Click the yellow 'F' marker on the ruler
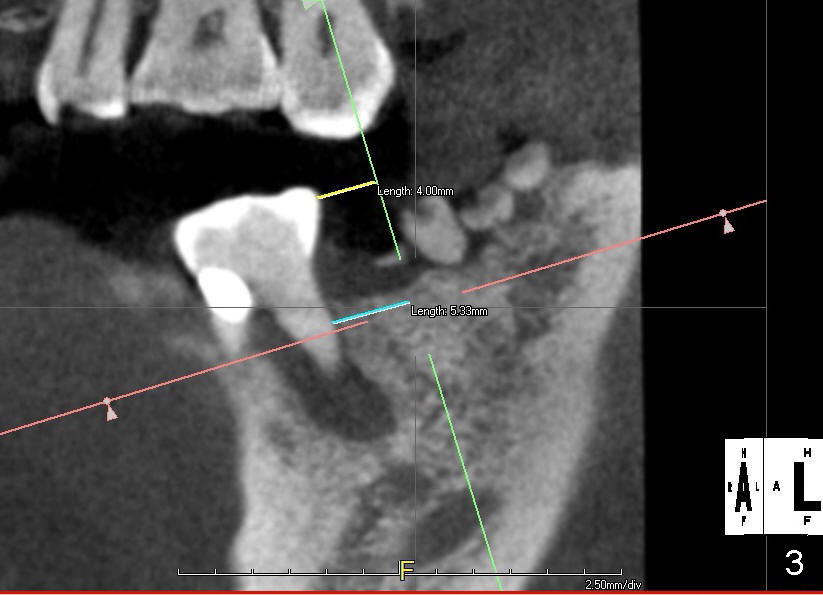 [x=406, y=571]
